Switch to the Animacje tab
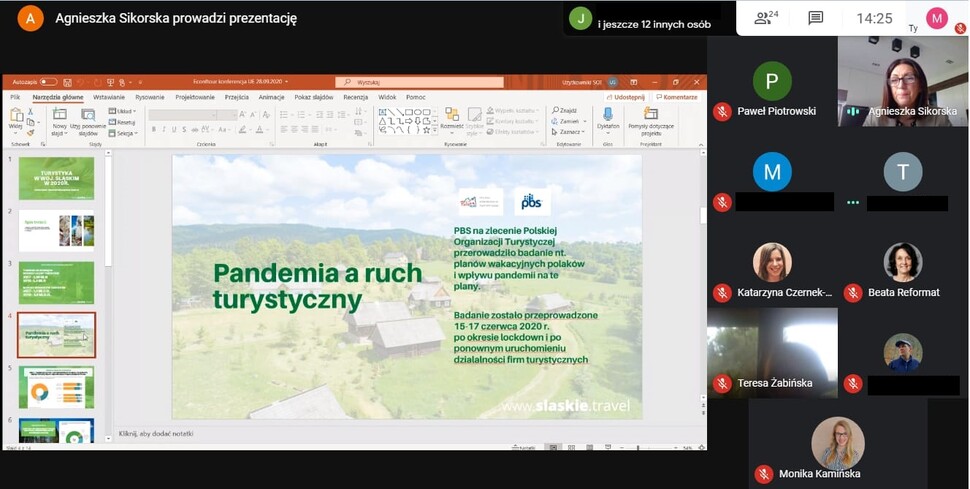The width and height of the screenshot is (970, 489). pos(271,97)
